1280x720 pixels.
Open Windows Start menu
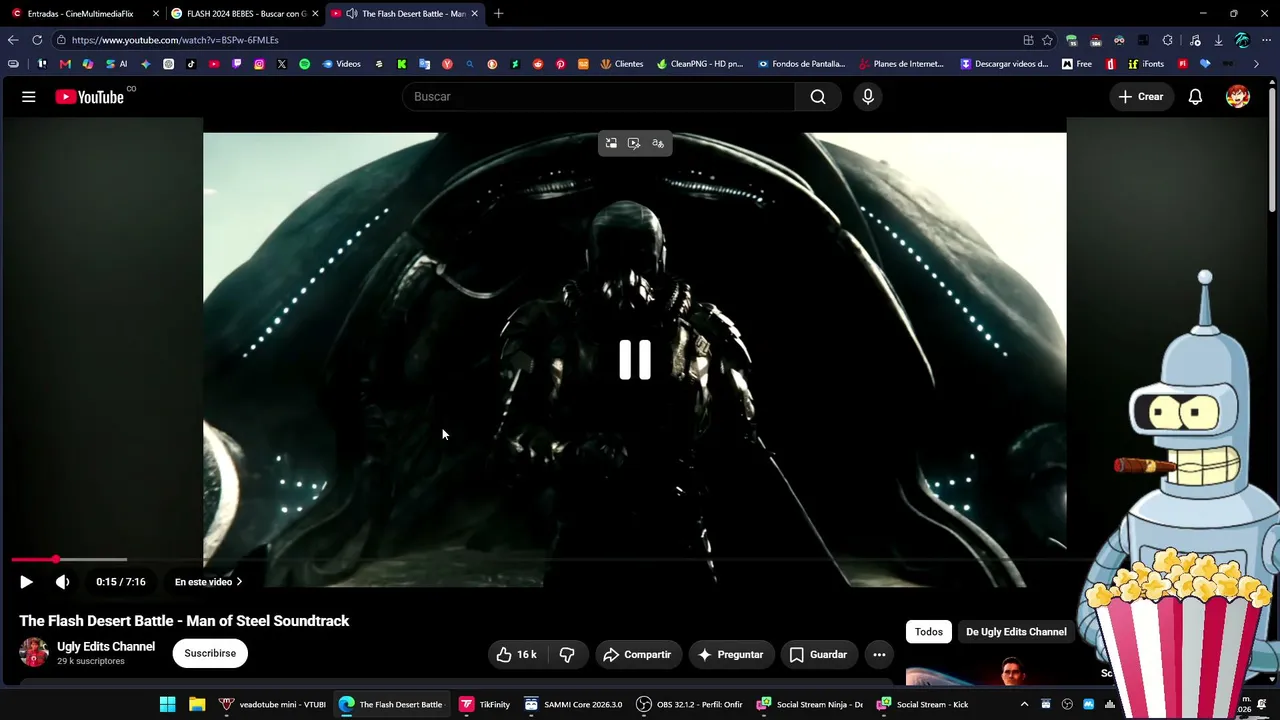(x=168, y=704)
